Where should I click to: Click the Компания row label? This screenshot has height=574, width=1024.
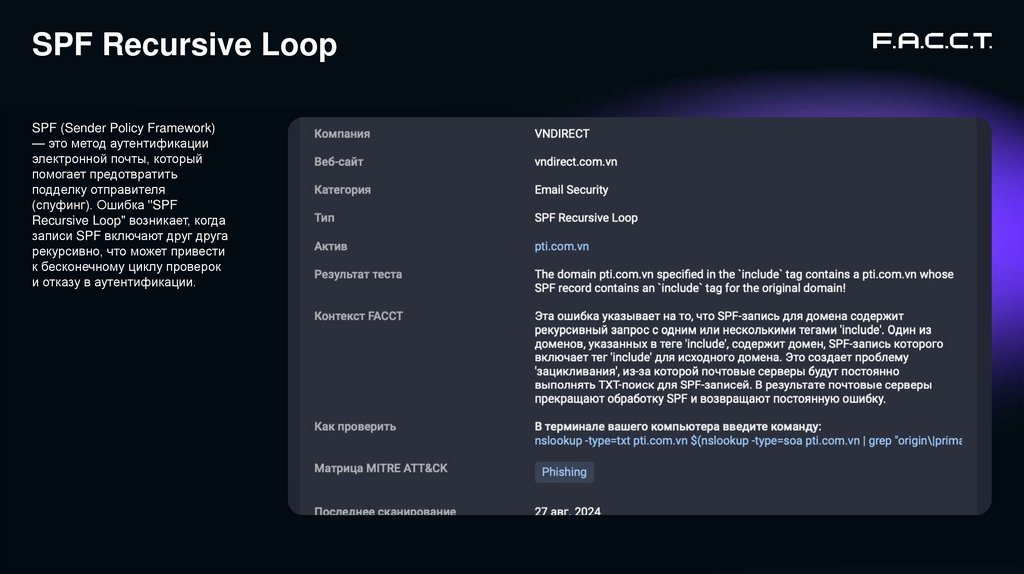pyautogui.click(x=342, y=134)
